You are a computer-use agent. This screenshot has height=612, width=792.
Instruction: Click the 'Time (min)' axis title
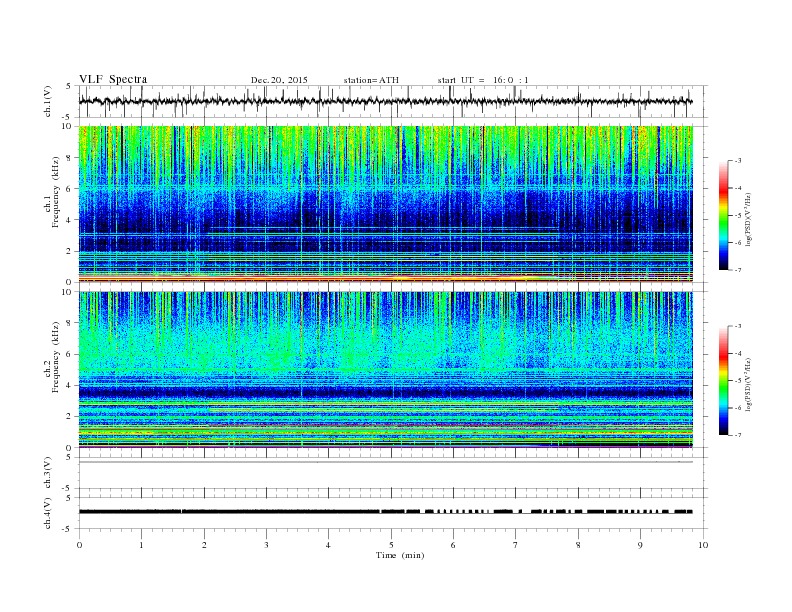pyautogui.click(x=400, y=555)
